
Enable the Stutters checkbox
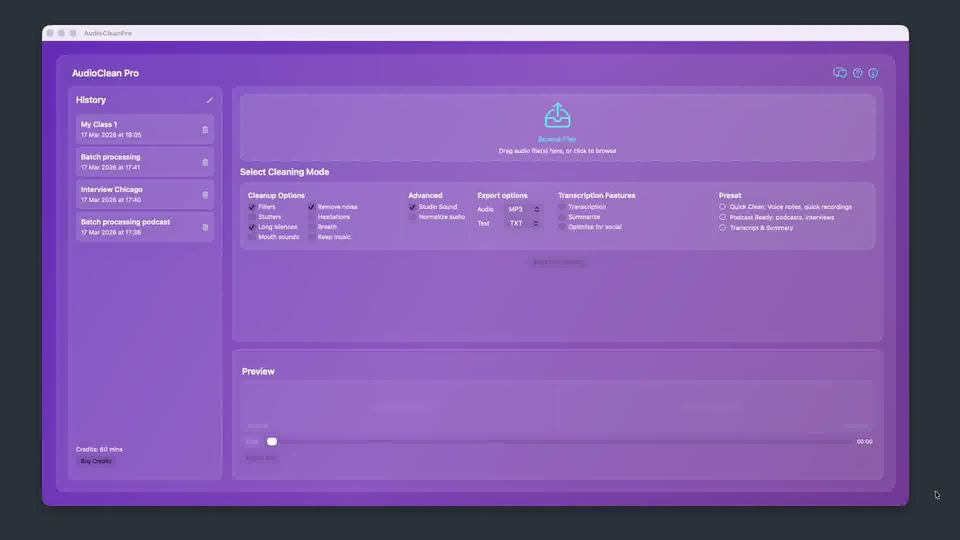pyautogui.click(x=252, y=217)
